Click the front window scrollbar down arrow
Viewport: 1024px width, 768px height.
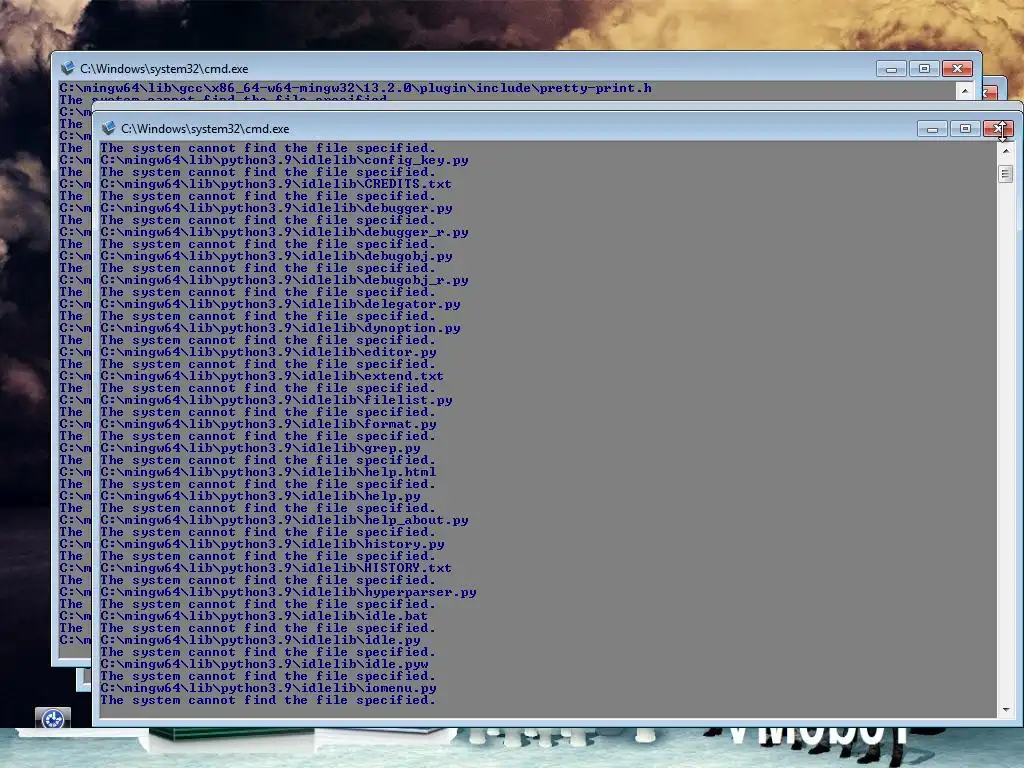(x=1006, y=709)
